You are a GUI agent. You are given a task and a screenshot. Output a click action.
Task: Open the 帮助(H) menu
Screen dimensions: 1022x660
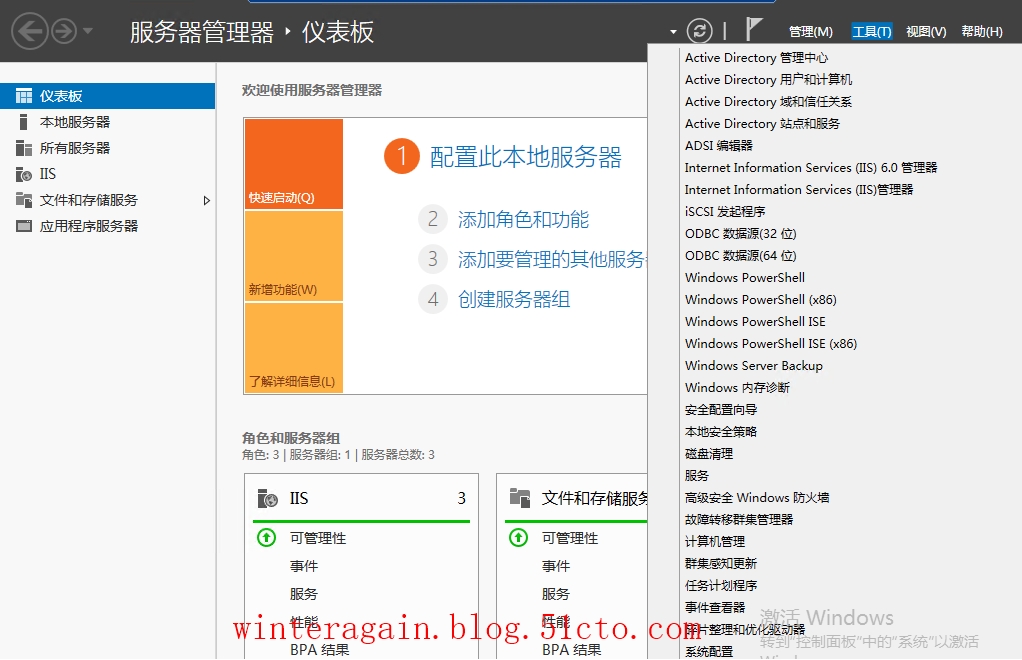coord(982,31)
